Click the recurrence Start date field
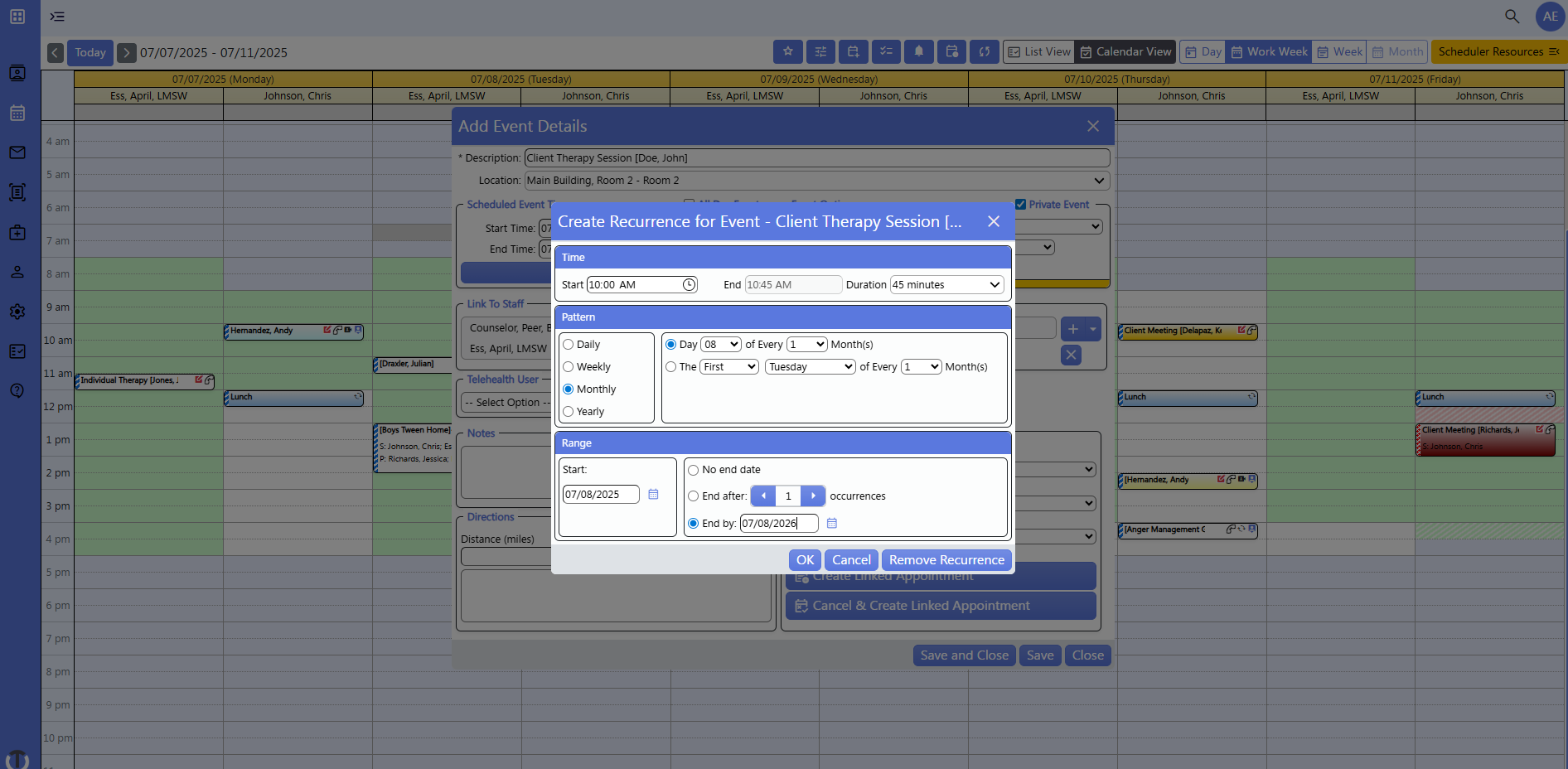Viewport: 1568px width, 769px height. tap(600, 494)
